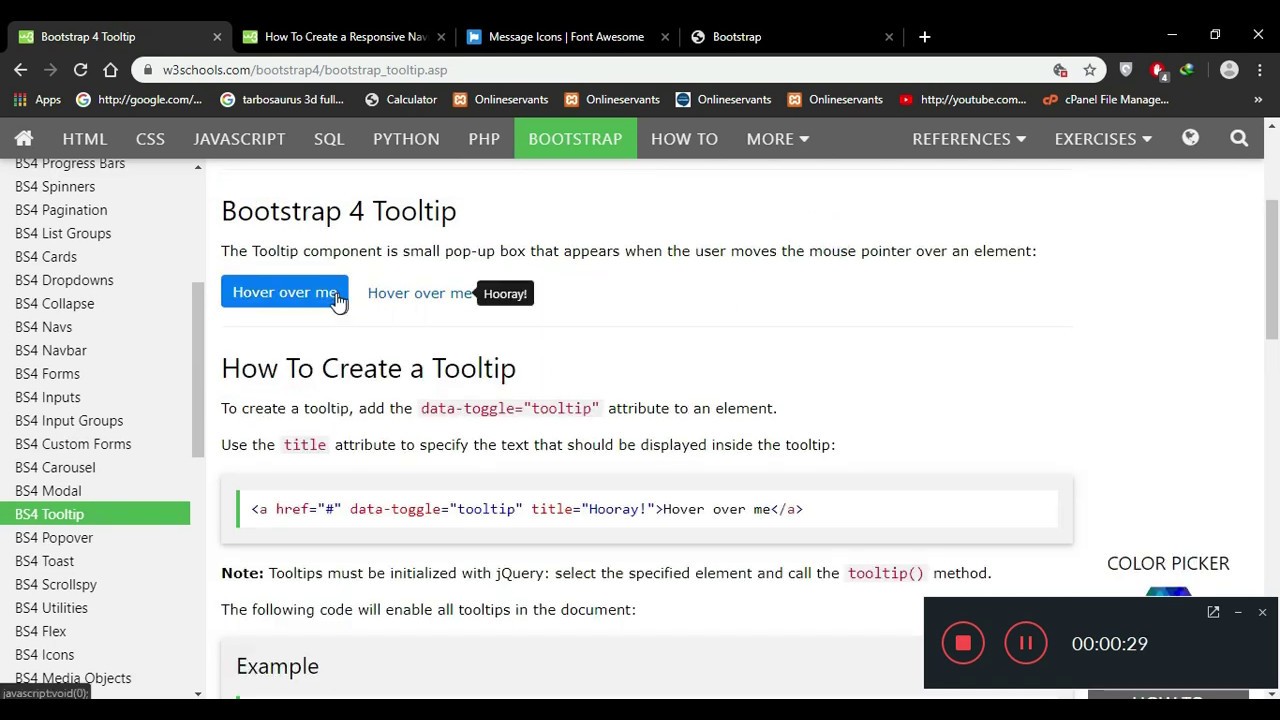
Task: Pause the screen recording
Action: pos(1025,643)
